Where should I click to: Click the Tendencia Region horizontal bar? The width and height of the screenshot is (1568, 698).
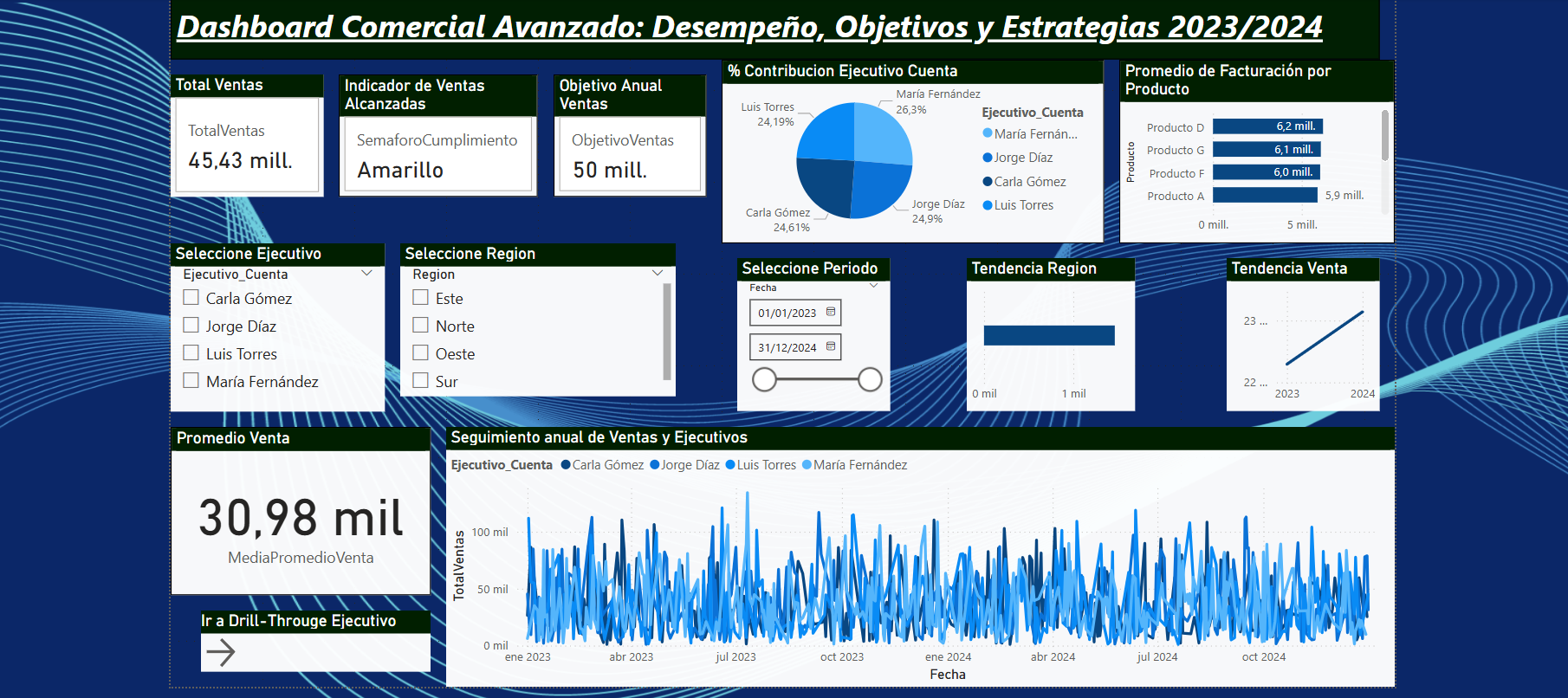(1048, 335)
